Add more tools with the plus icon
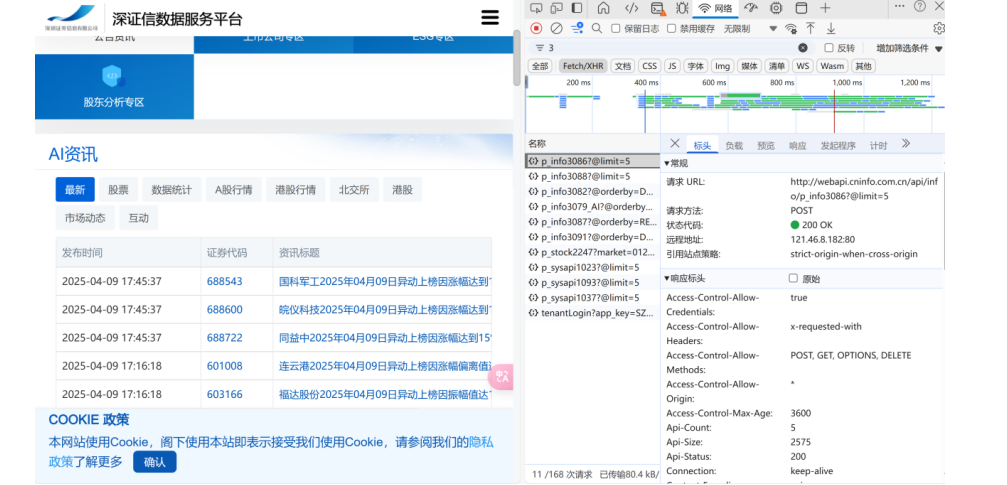This screenshot has height=485, width=1007. tap(825, 8)
